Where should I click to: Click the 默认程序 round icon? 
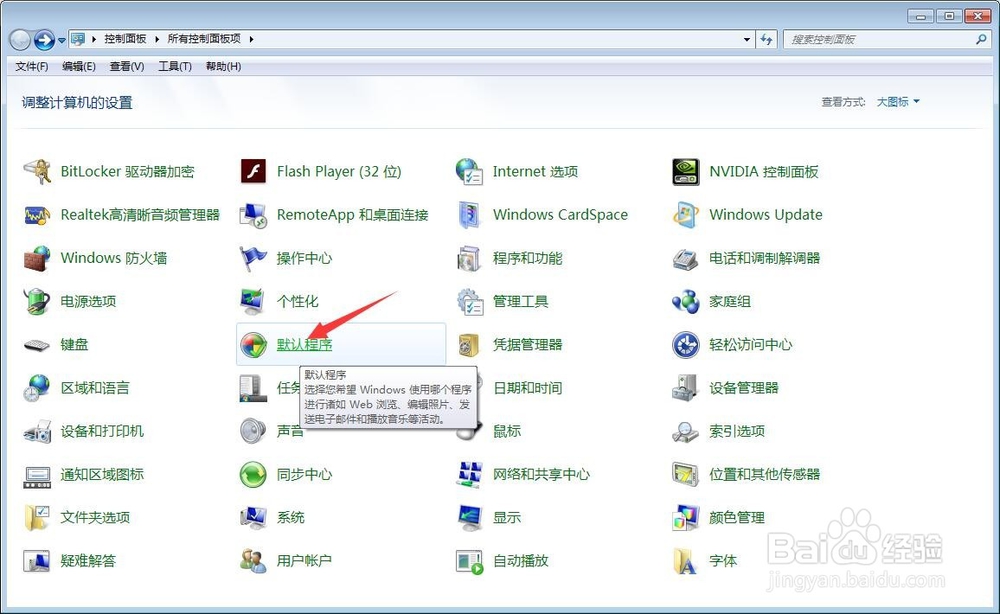(x=253, y=345)
